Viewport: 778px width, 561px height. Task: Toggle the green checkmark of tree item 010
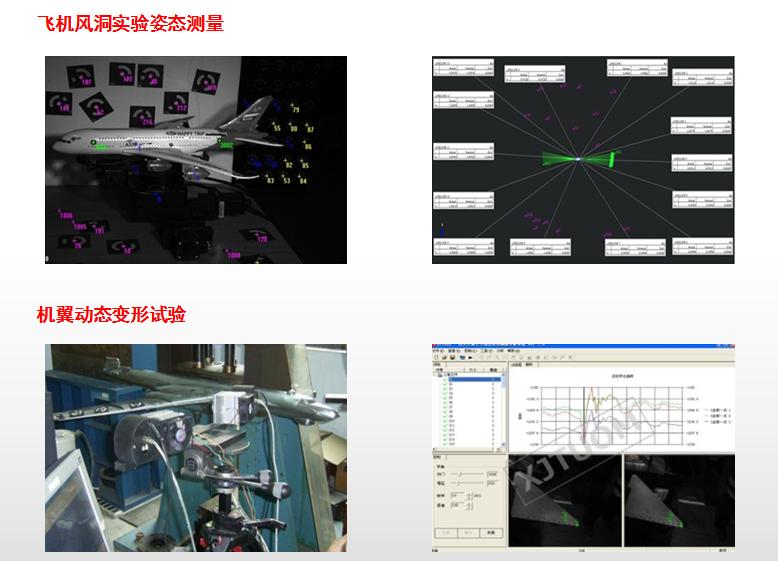click(x=445, y=421)
